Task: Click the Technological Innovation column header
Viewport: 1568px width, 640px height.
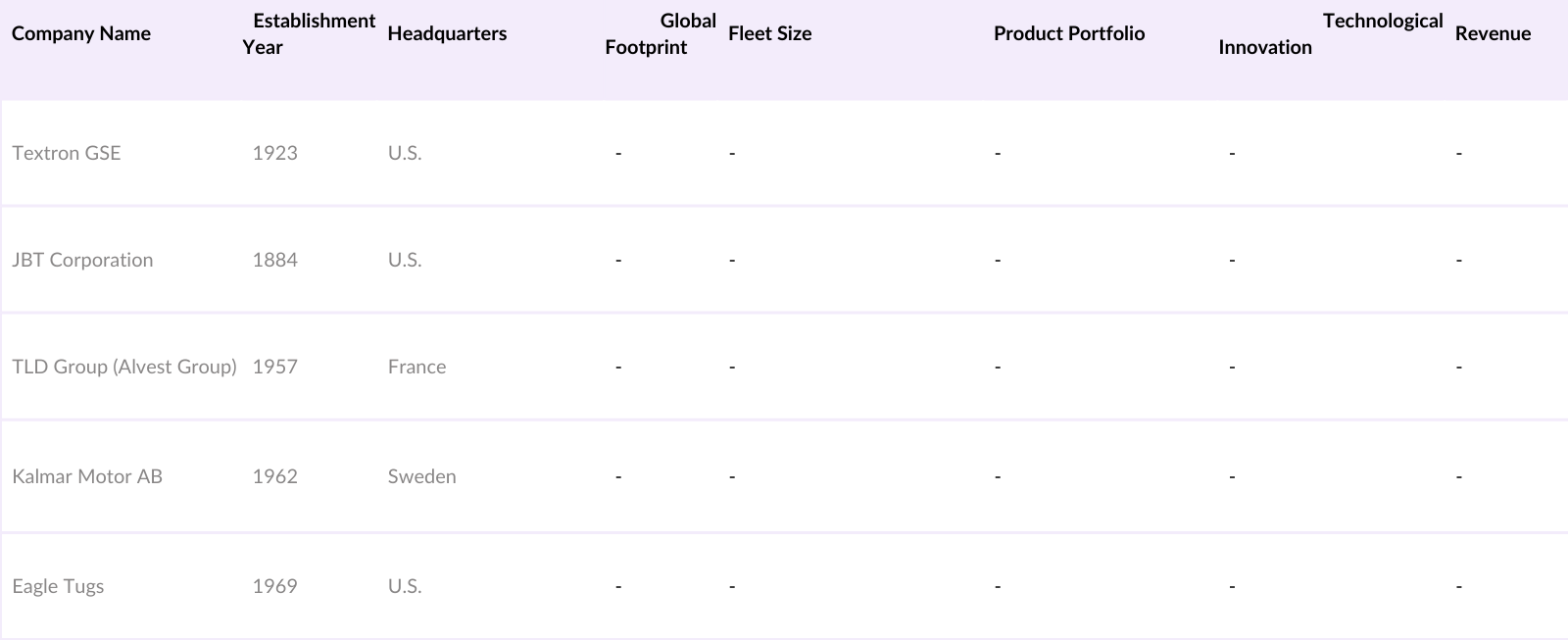Action: [1331, 33]
